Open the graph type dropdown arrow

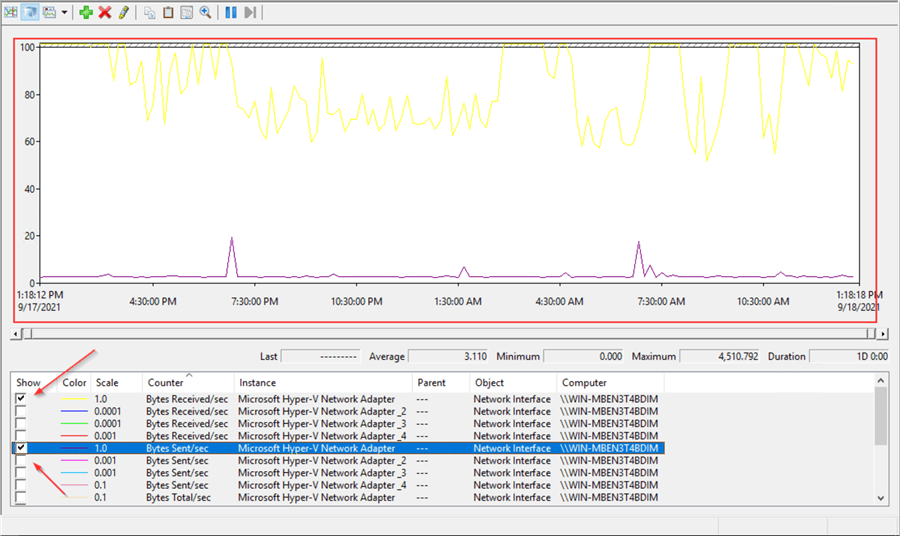click(64, 12)
